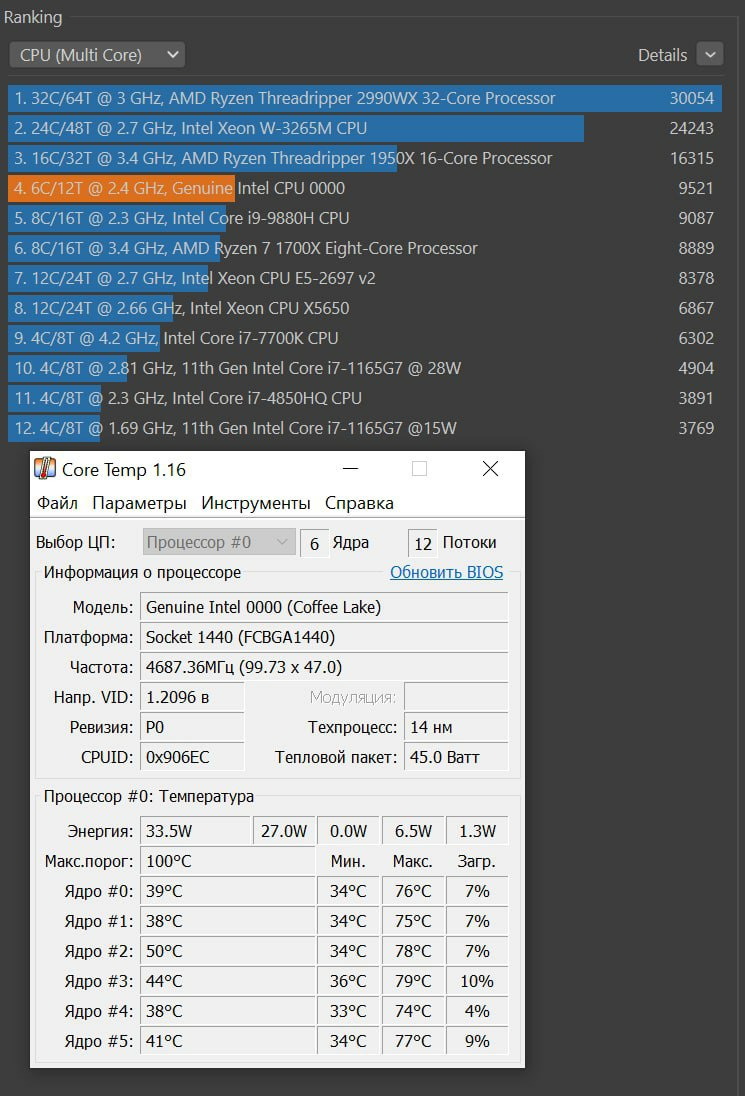Screen dimensions: 745x1096
Task: Click Ядро #4 min temperature 33°C
Action: tap(348, 1011)
